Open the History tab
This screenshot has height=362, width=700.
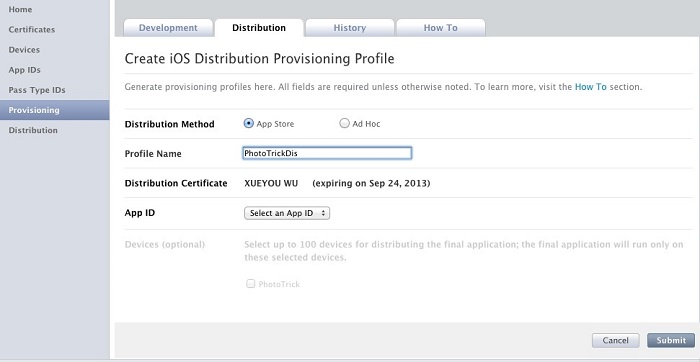350,28
